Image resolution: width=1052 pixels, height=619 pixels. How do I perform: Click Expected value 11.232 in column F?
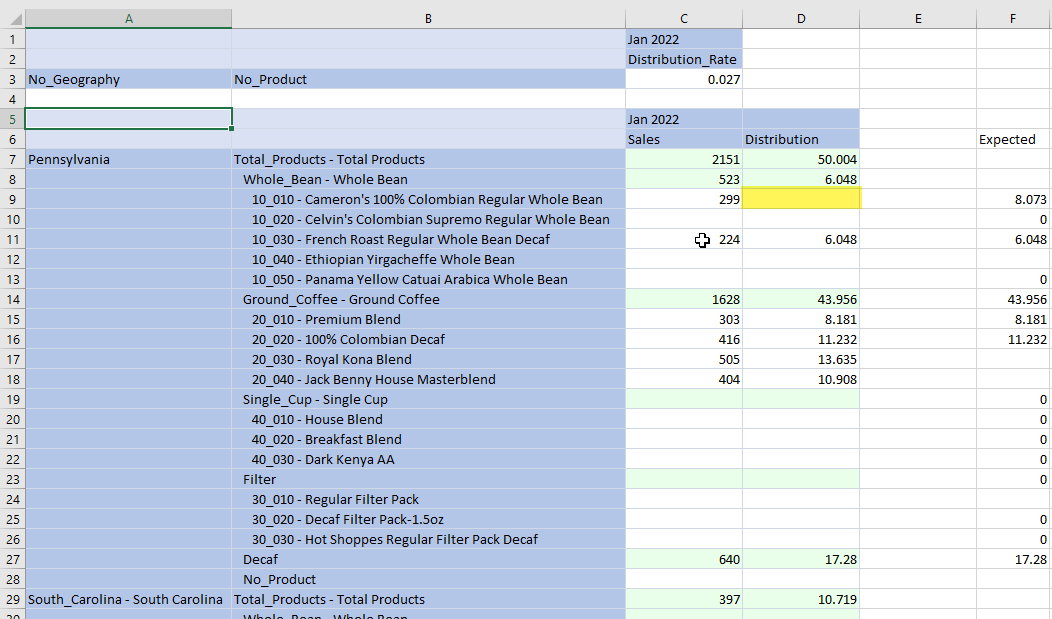click(1013, 339)
